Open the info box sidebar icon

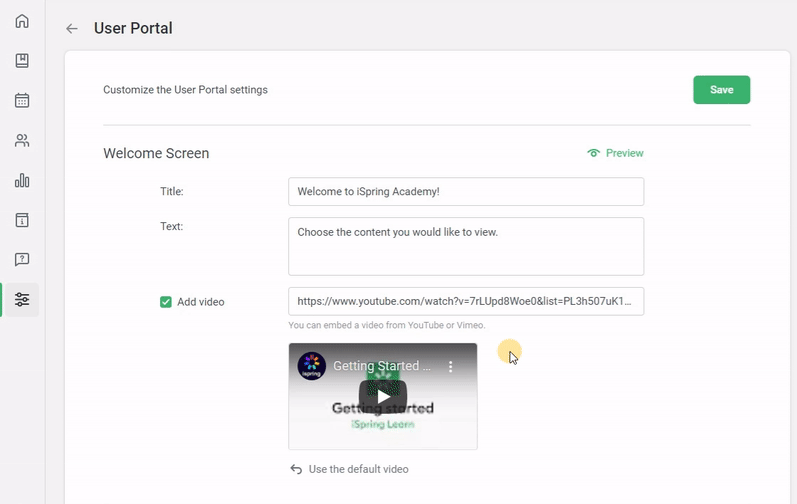pyautogui.click(x=22, y=220)
